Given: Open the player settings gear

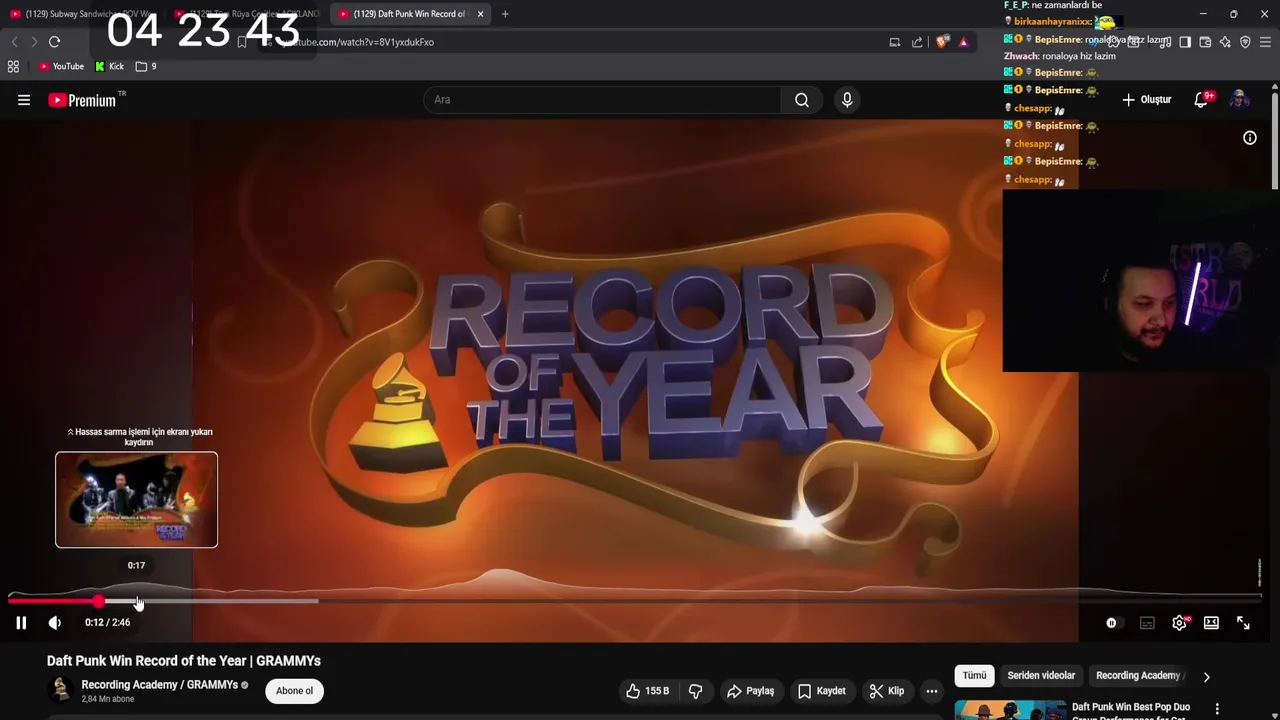Looking at the screenshot, I should [1180, 623].
